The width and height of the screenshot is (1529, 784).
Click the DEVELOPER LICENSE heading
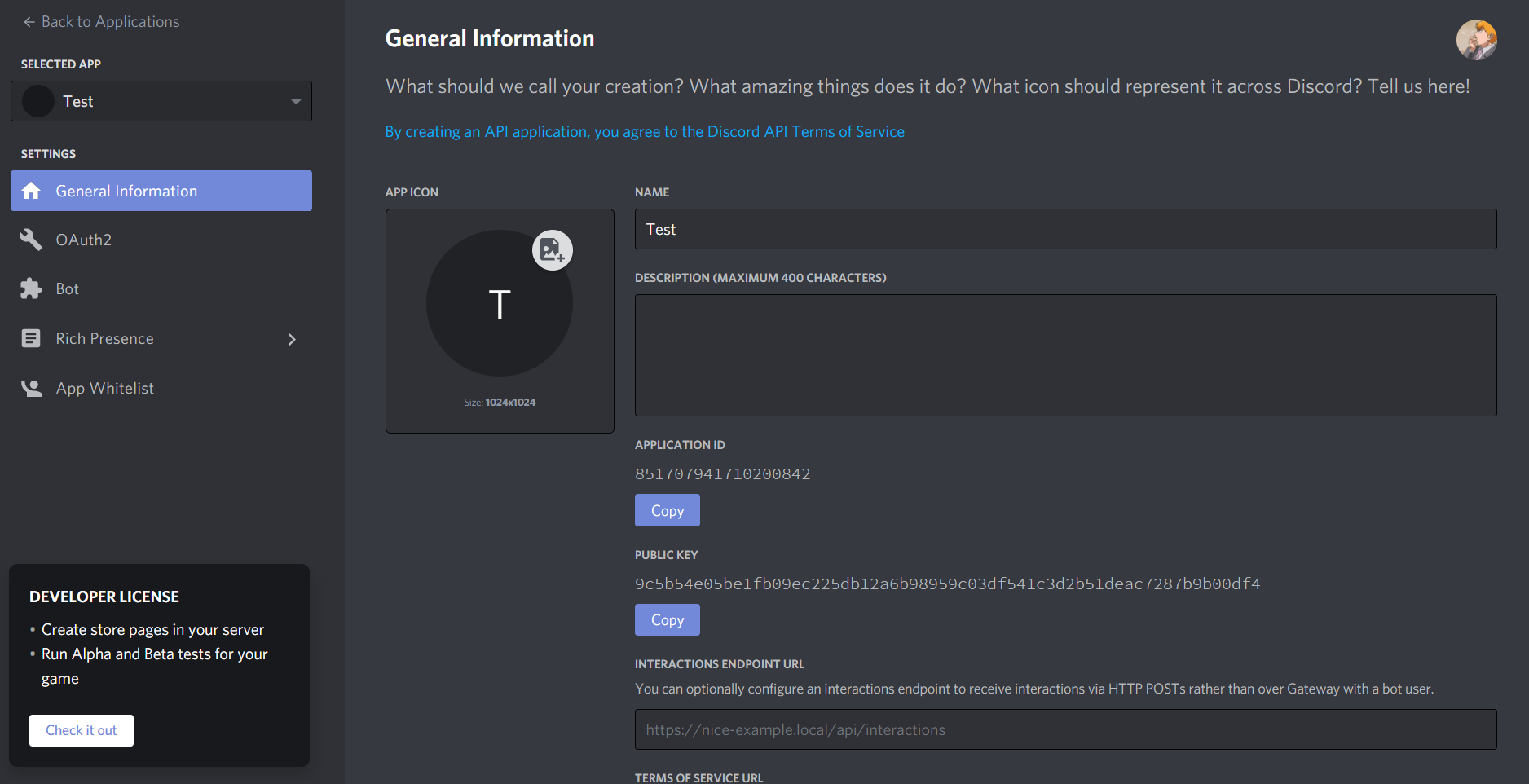coord(104,597)
